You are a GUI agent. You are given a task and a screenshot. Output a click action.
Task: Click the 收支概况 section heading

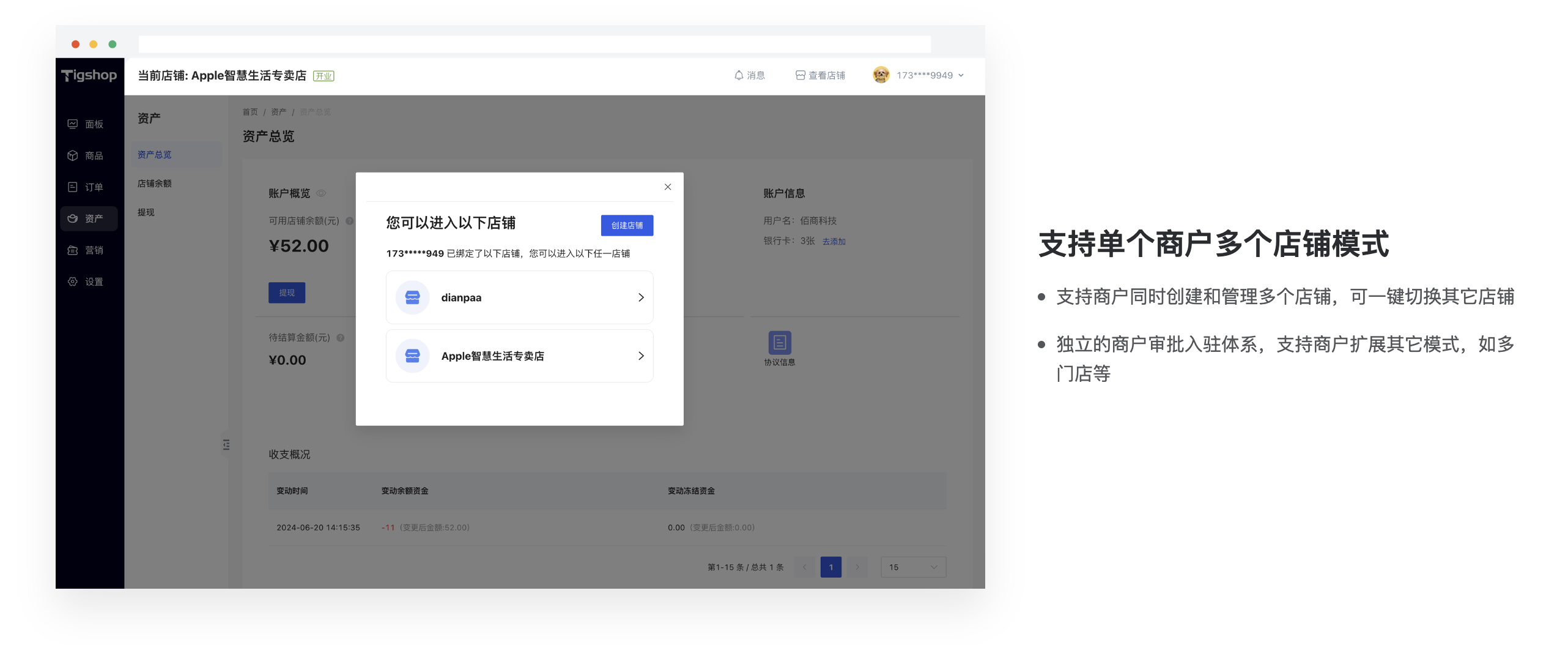click(x=289, y=455)
